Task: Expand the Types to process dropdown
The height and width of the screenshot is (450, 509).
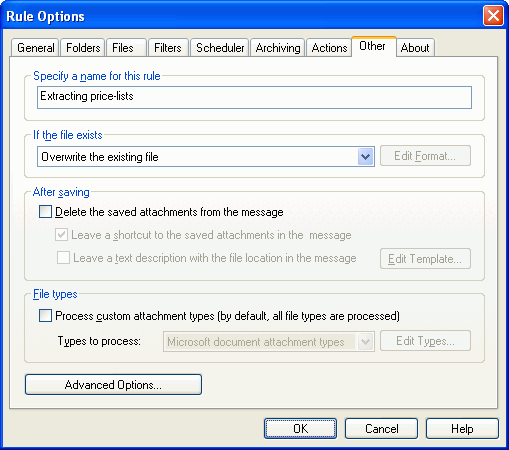Action: [x=366, y=341]
